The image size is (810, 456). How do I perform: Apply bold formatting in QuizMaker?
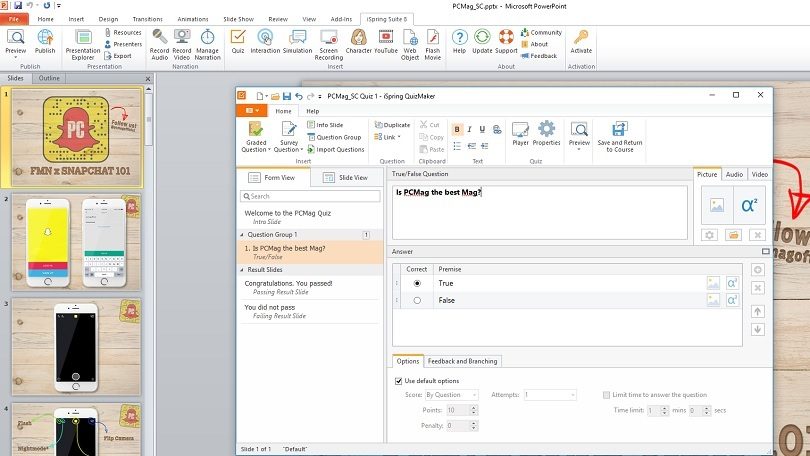click(x=457, y=129)
